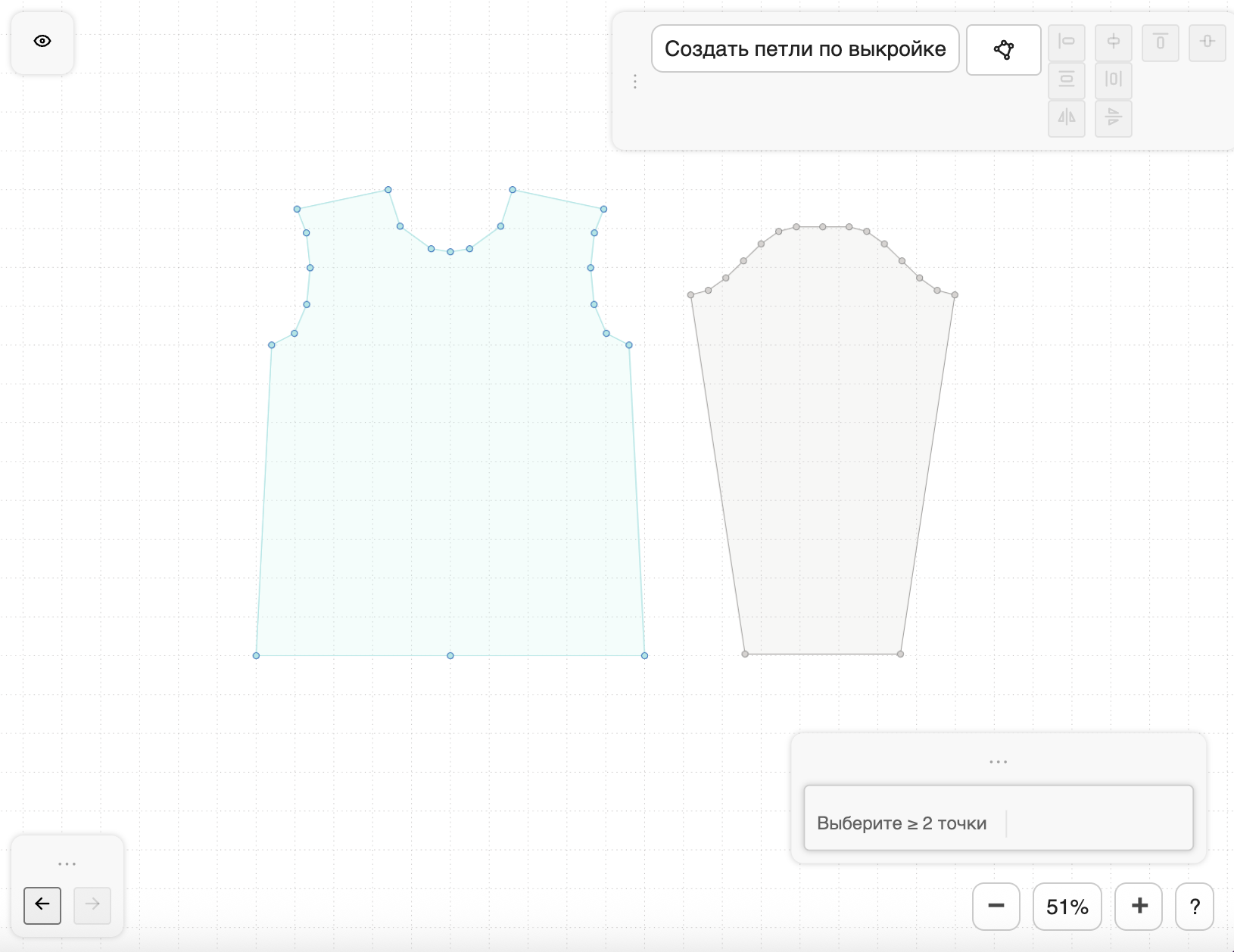Click the polygon shape tool icon
Screen dimensions: 1234x952
pyautogui.click(x=1003, y=50)
